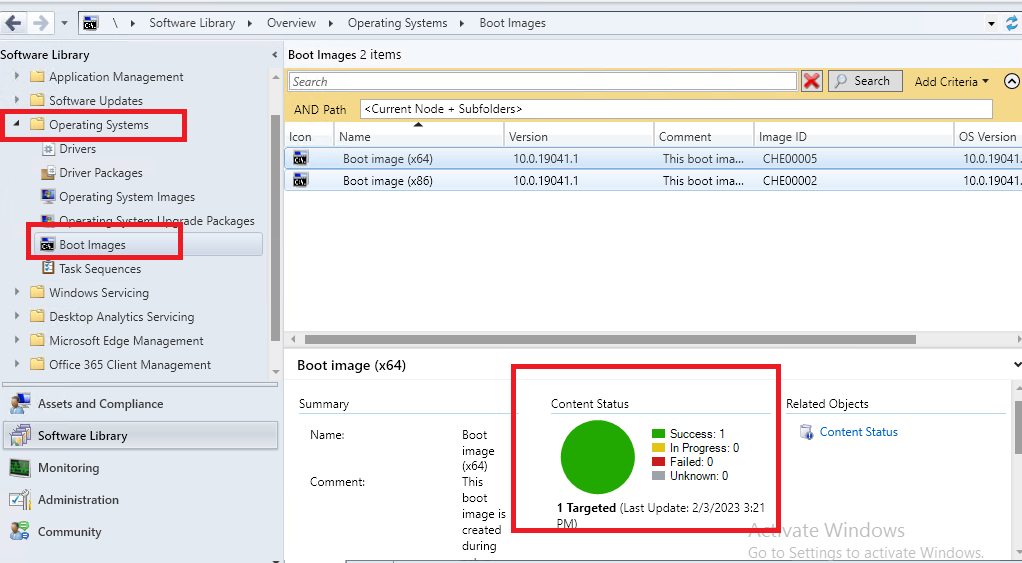Open the Add Criteria dropdown
Image resolution: width=1022 pixels, height=563 pixels.
(x=952, y=81)
